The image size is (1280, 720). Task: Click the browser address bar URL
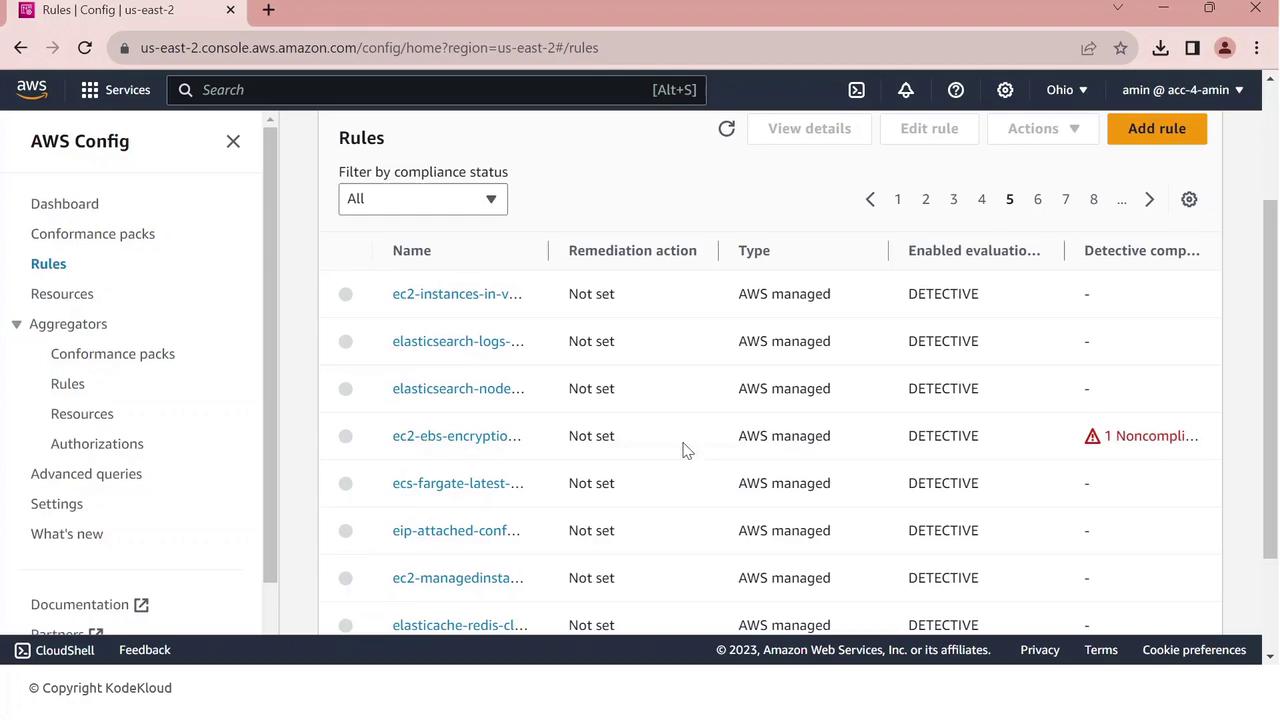tap(369, 48)
